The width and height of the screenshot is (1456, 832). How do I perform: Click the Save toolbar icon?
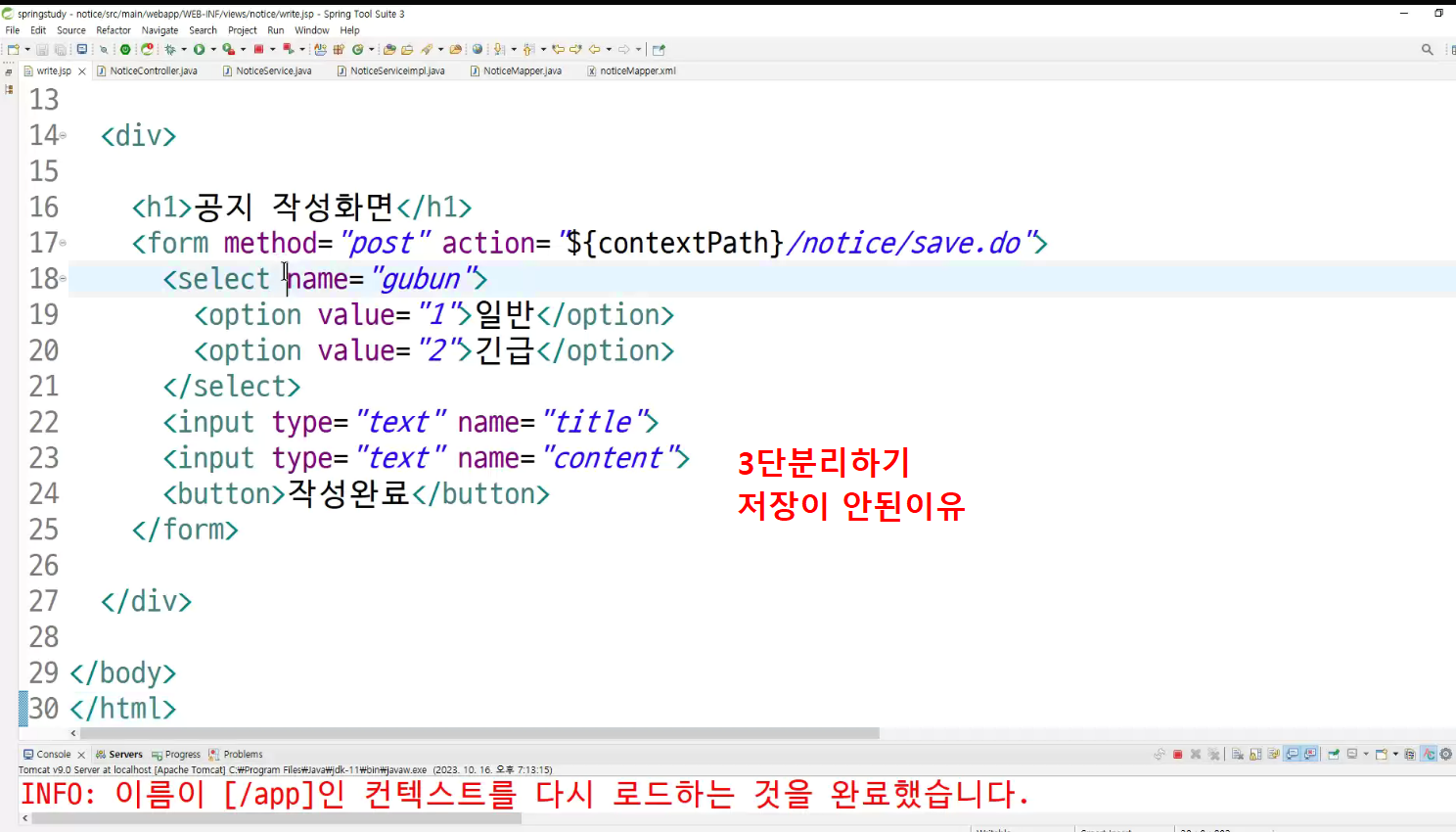click(x=42, y=49)
